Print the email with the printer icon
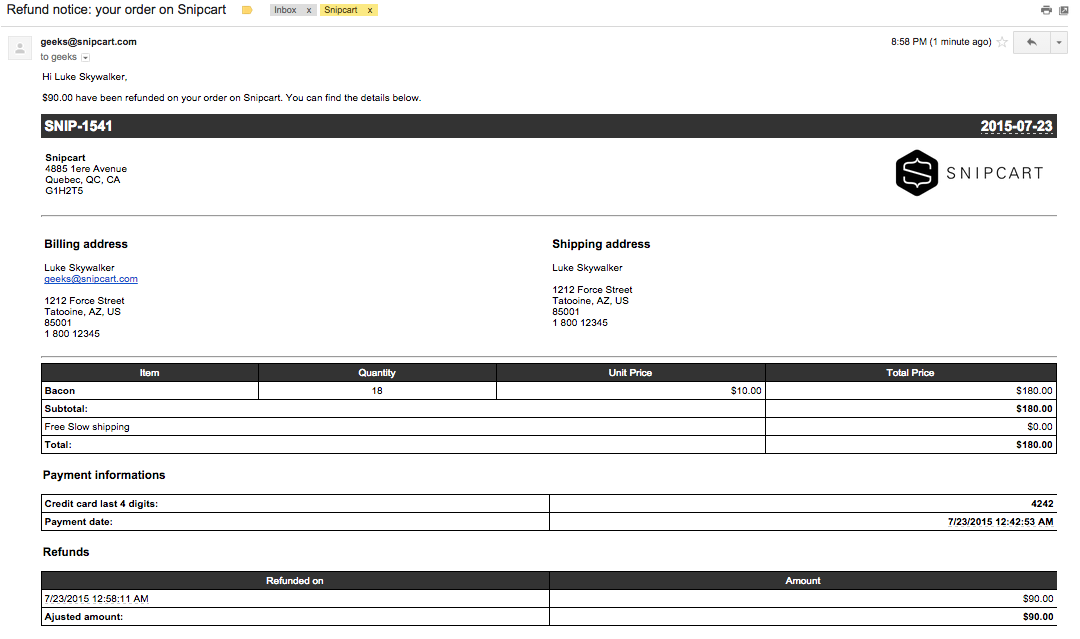This screenshot has height=639, width=1080. pyautogui.click(x=1046, y=10)
